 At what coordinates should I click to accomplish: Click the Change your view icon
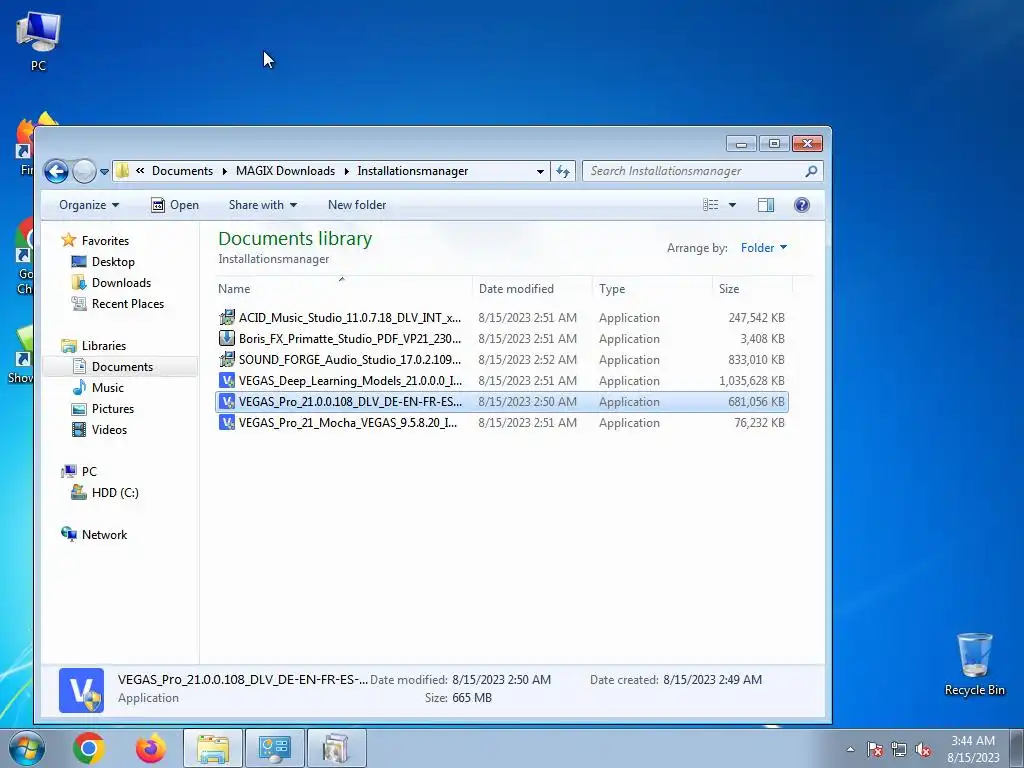[711, 205]
